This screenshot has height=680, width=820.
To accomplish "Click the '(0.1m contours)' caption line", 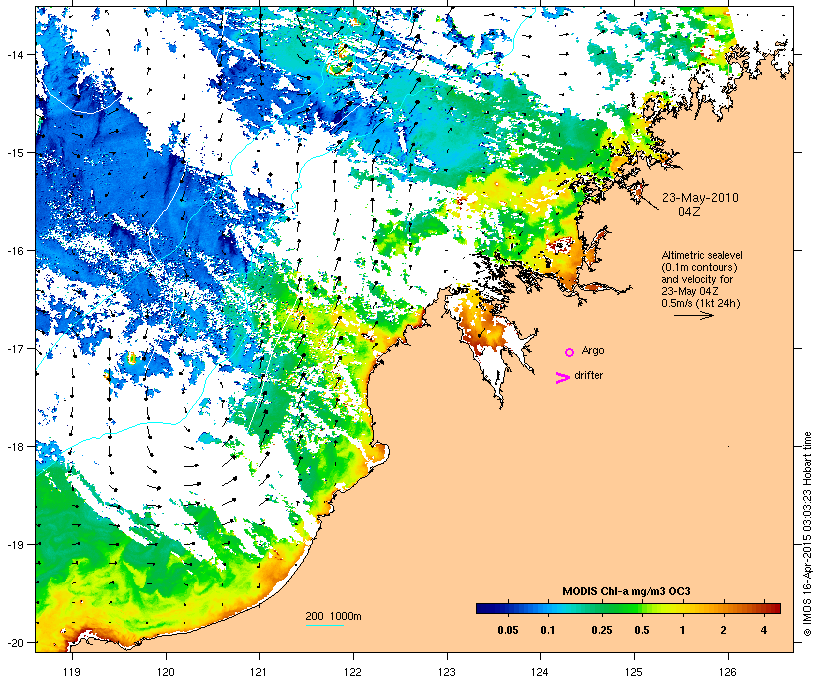I will tap(699, 267).
